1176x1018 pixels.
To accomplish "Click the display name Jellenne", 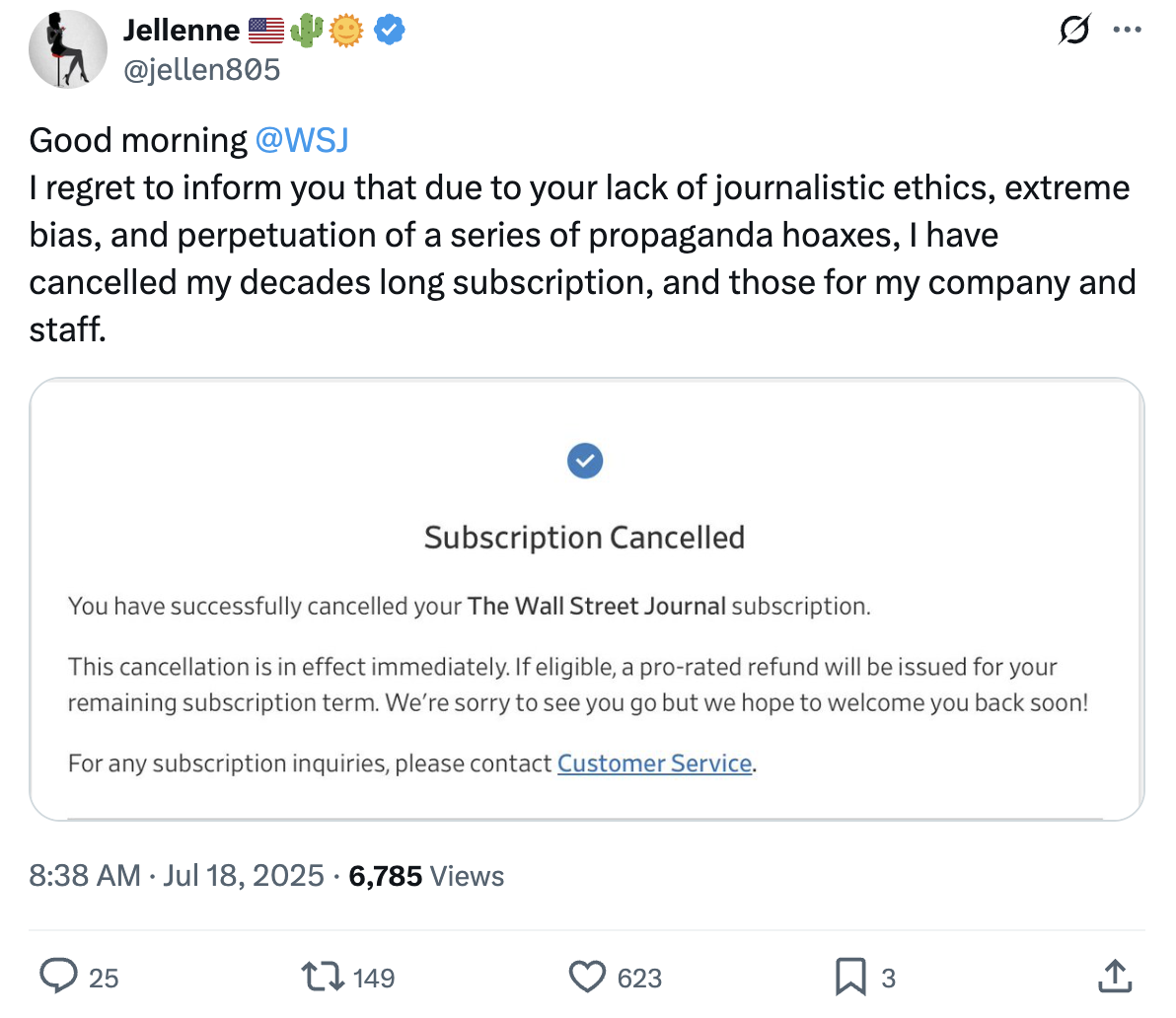I will (182, 31).
